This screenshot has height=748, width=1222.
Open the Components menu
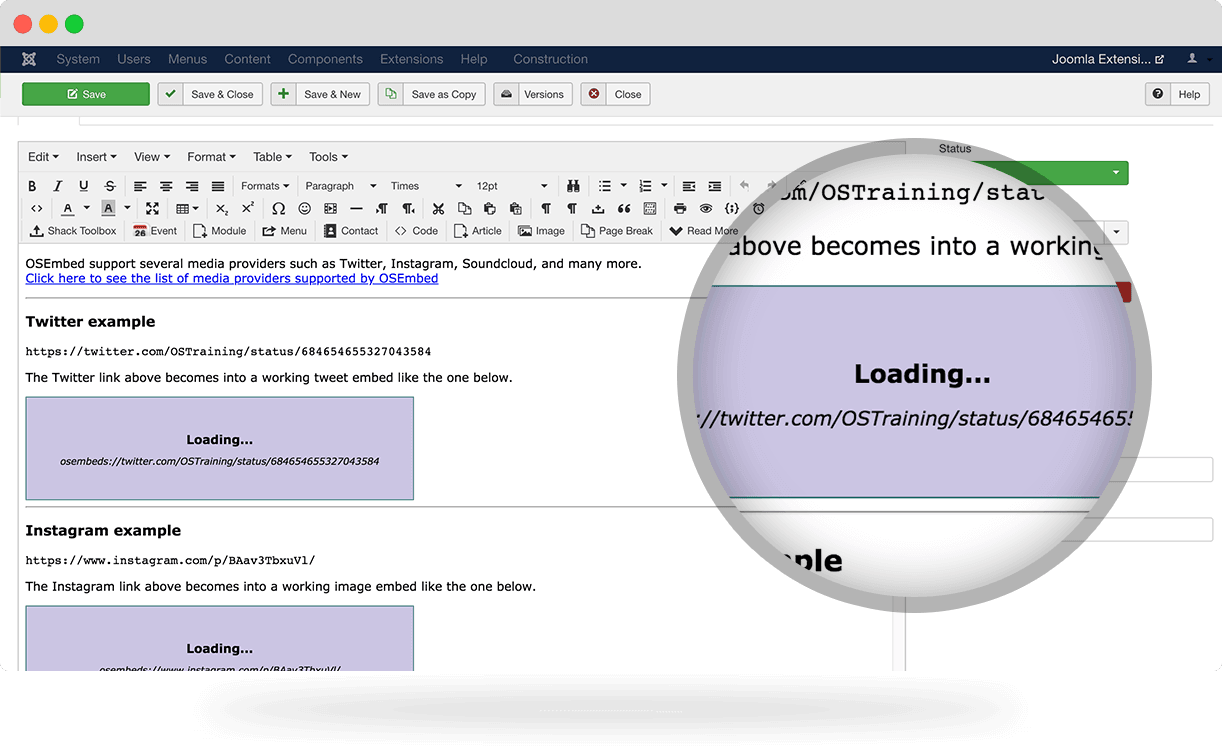325,59
